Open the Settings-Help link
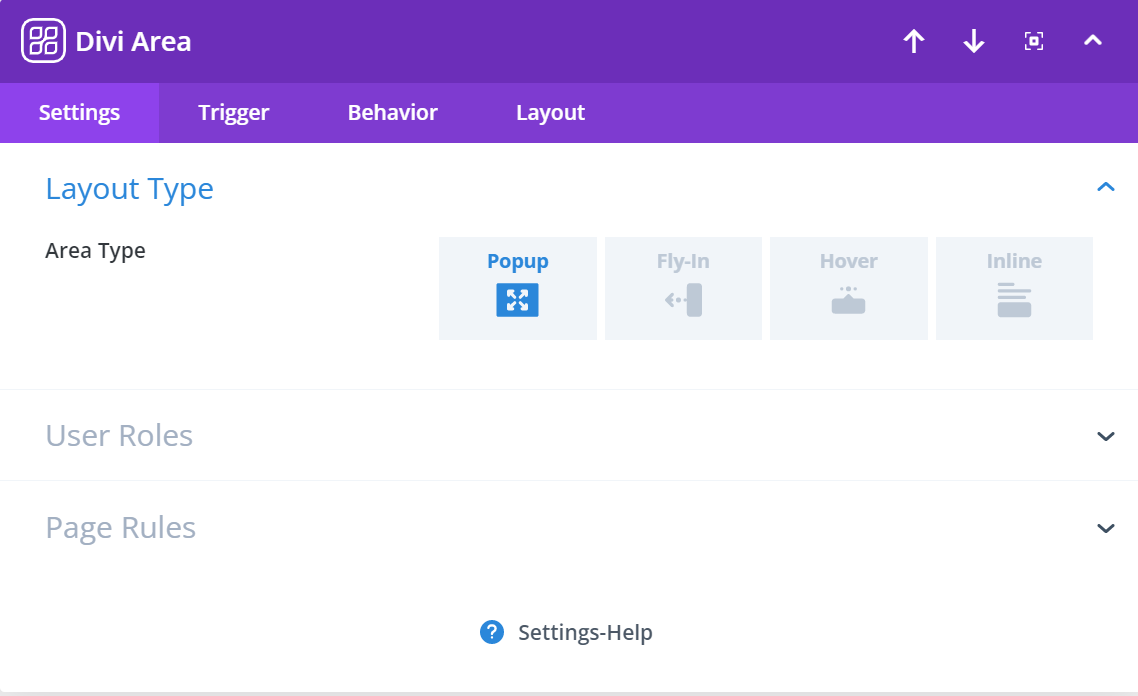 pos(585,632)
